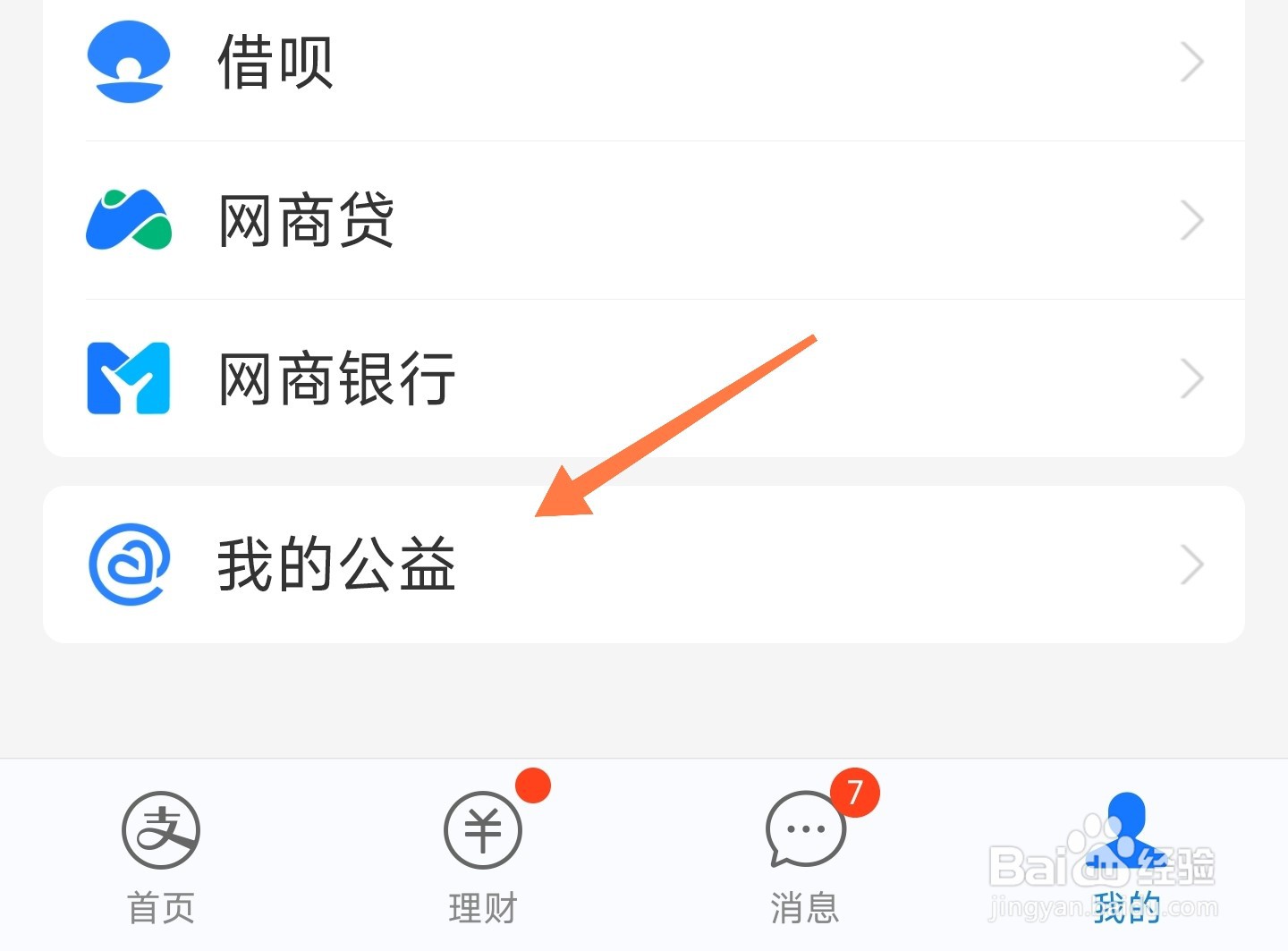The height and width of the screenshot is (951, 1288).
Task: Tap the red badge showing 7 messages
Action: [855, 792]
